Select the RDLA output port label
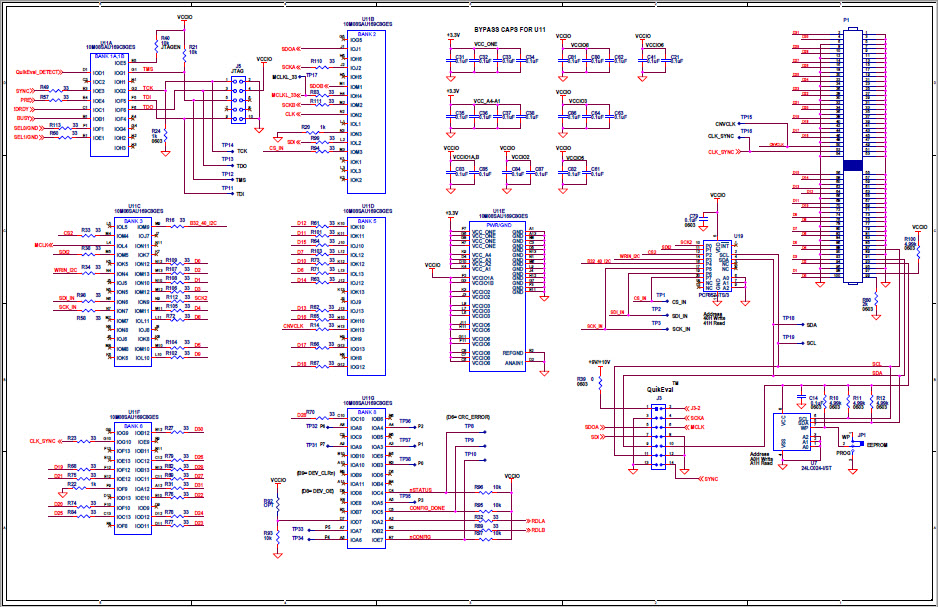The width and height of the screenshot is (938, 607). 538,521
